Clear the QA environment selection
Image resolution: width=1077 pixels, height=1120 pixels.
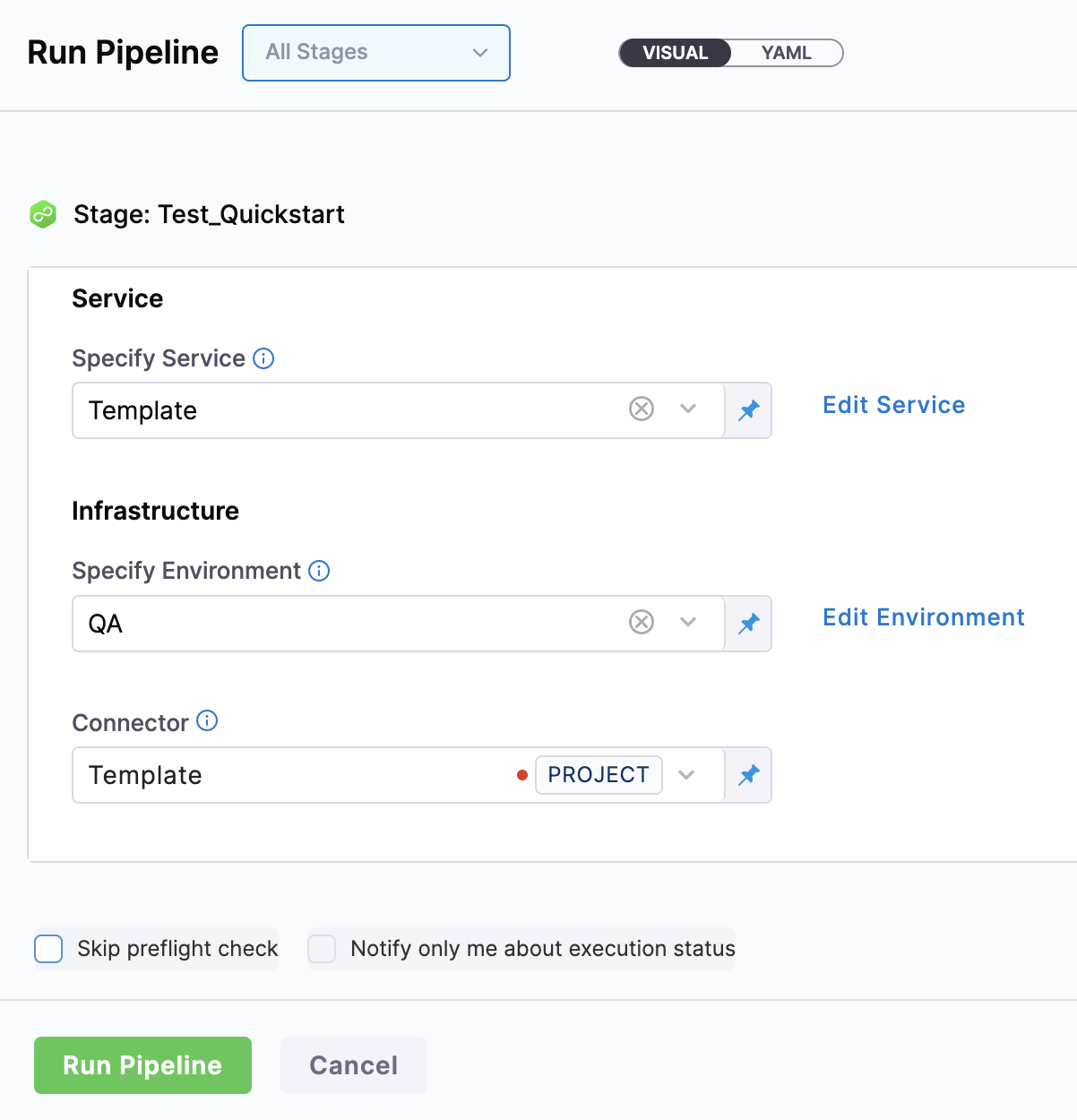pyautogui.click(x=642, y=622)
